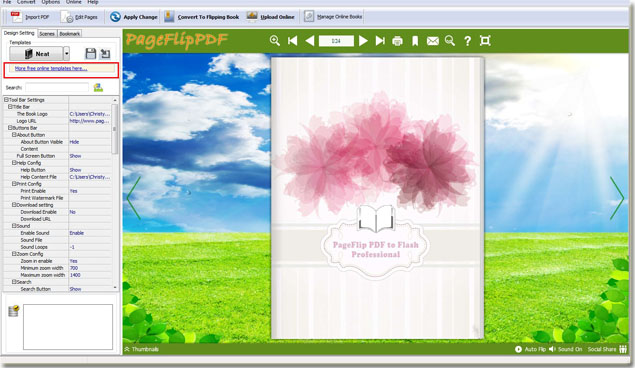Click the zoom in magnifier in viewer bar
The width and height of the screenshot is (635, 368).
275,40
